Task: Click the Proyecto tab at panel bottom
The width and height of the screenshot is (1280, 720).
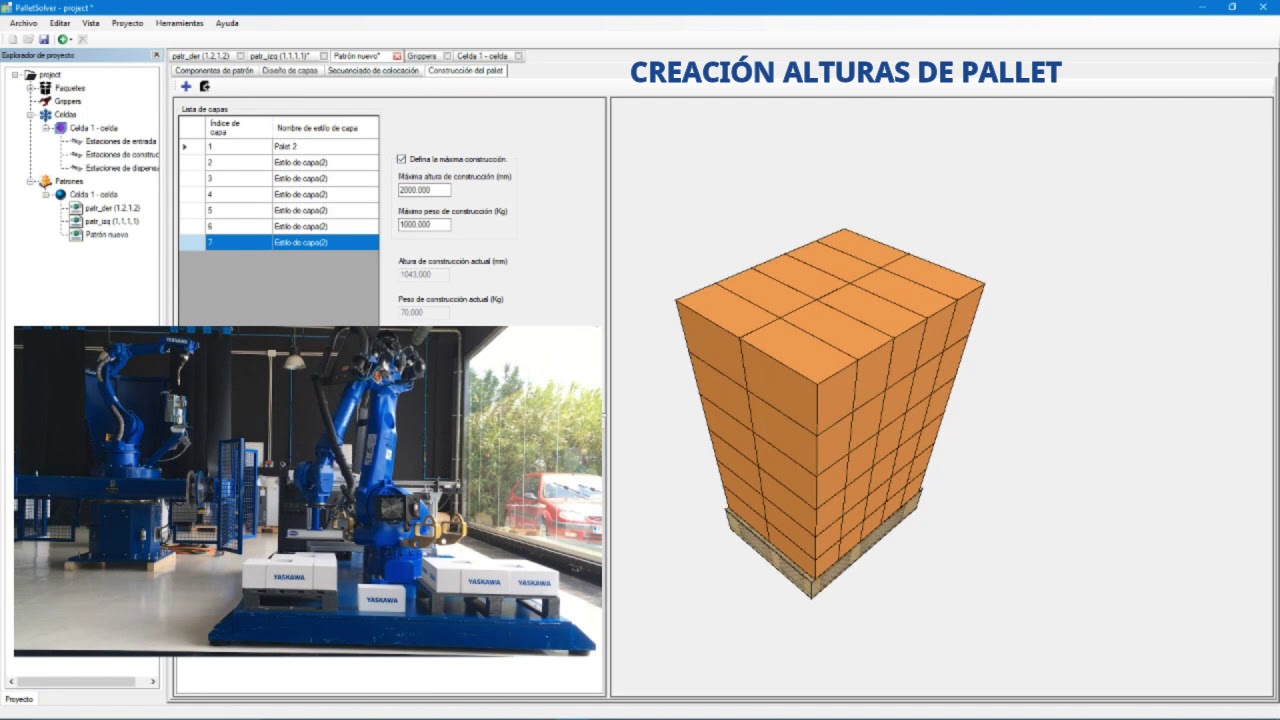Action: tap(19, 699)
